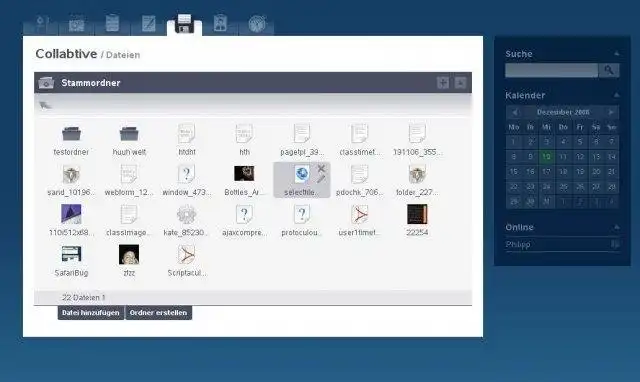Go up one folder with the arrow icon
The height and width of the screenshot is (382, 640).
click(45, 105)
